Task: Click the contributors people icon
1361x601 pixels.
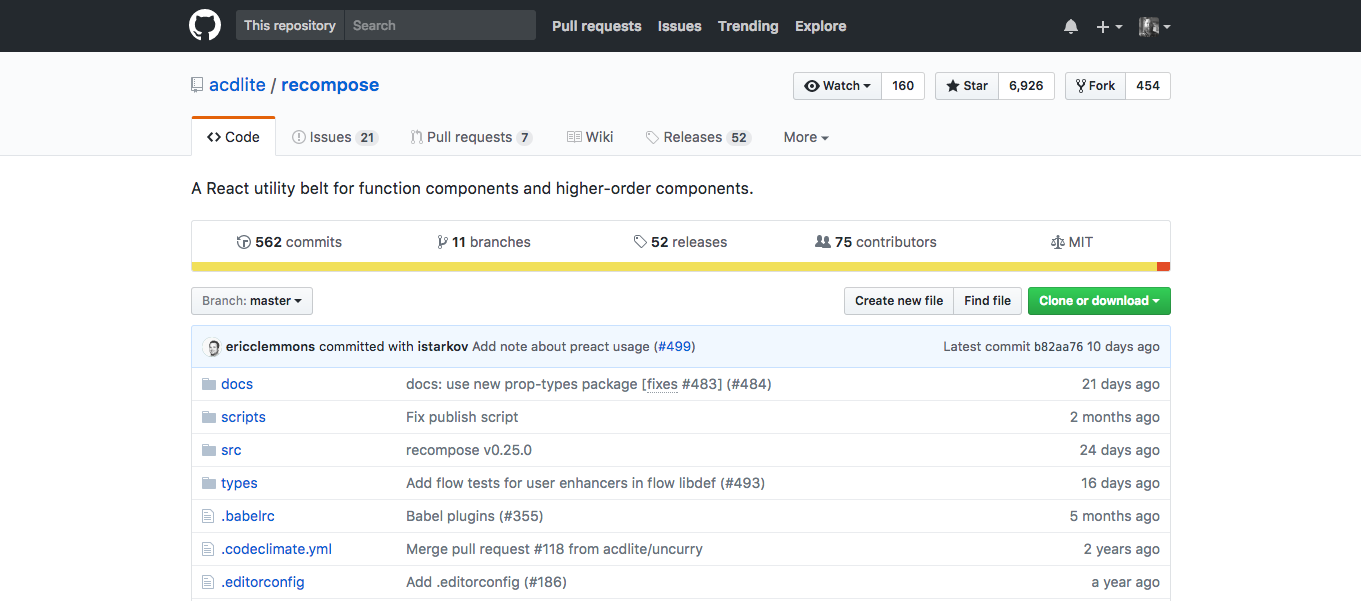Action: [x=823, y=242]
